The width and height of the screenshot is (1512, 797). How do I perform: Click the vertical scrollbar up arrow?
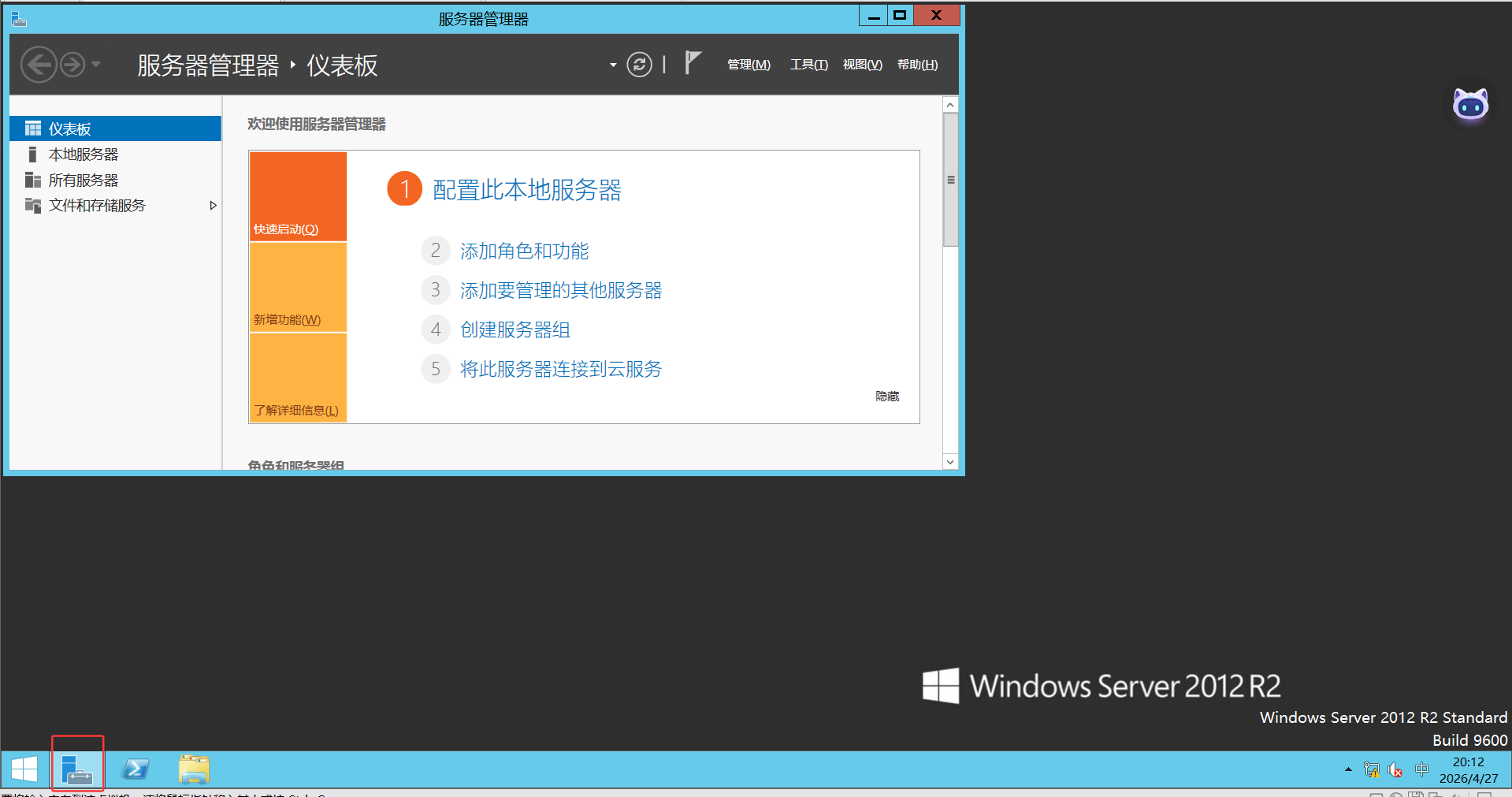click(950, 105)
